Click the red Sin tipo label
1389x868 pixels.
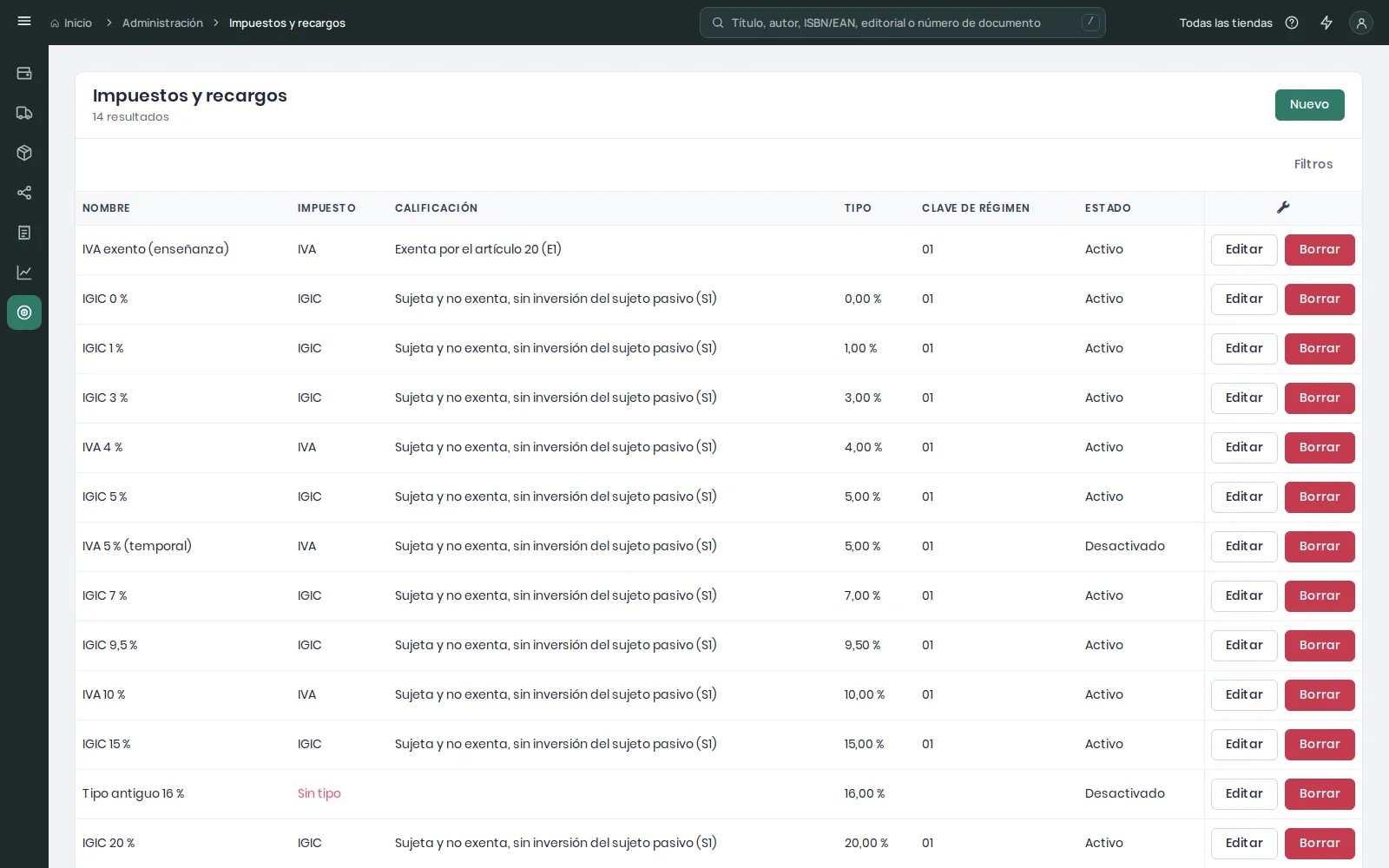pos(319,793)
